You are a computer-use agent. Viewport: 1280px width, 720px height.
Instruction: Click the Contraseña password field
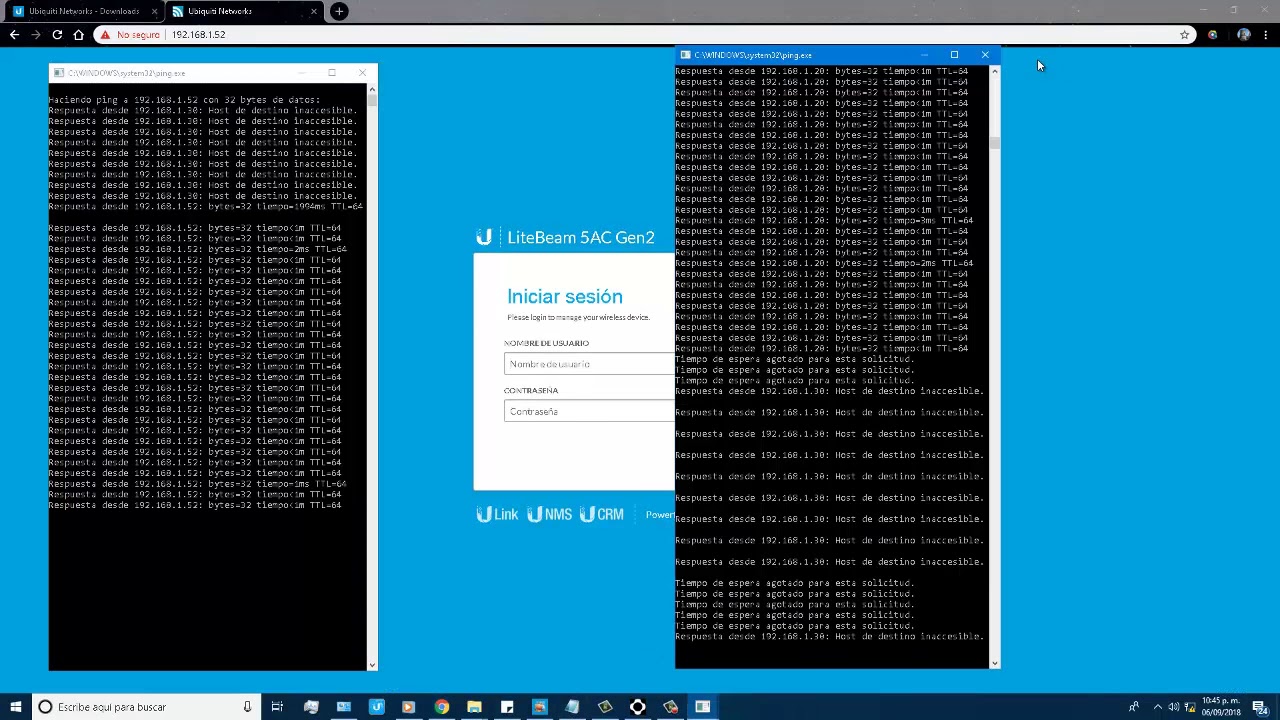click(x=589, y=411)
